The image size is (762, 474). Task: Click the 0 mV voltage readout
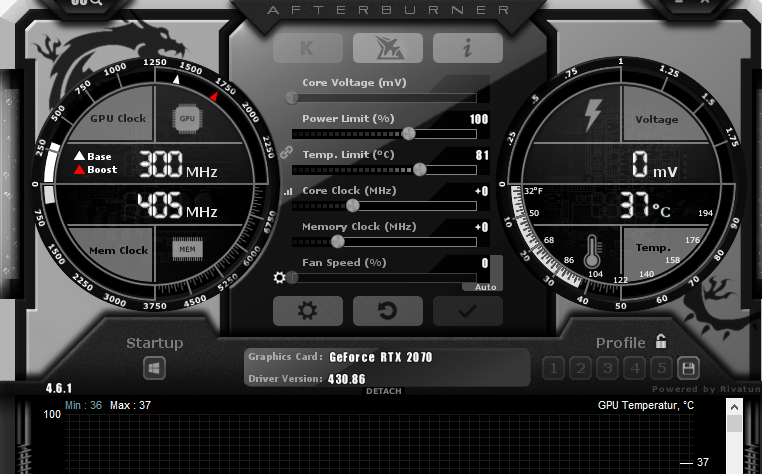point(654,164)
